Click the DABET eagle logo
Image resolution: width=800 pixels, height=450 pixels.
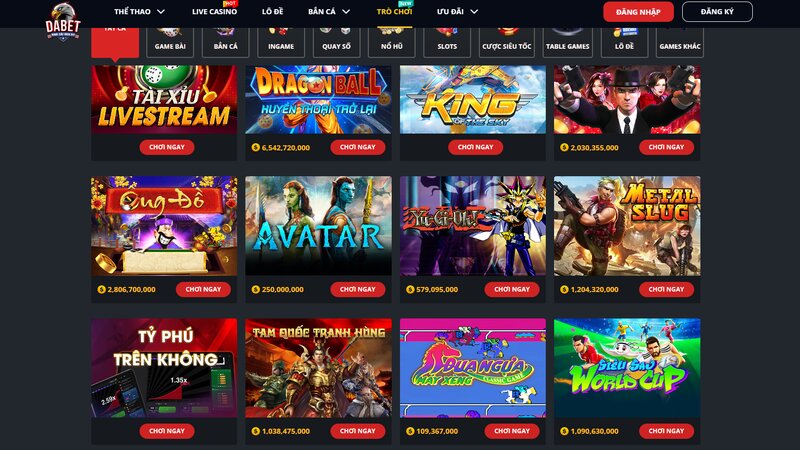click(x=63, y=22)
